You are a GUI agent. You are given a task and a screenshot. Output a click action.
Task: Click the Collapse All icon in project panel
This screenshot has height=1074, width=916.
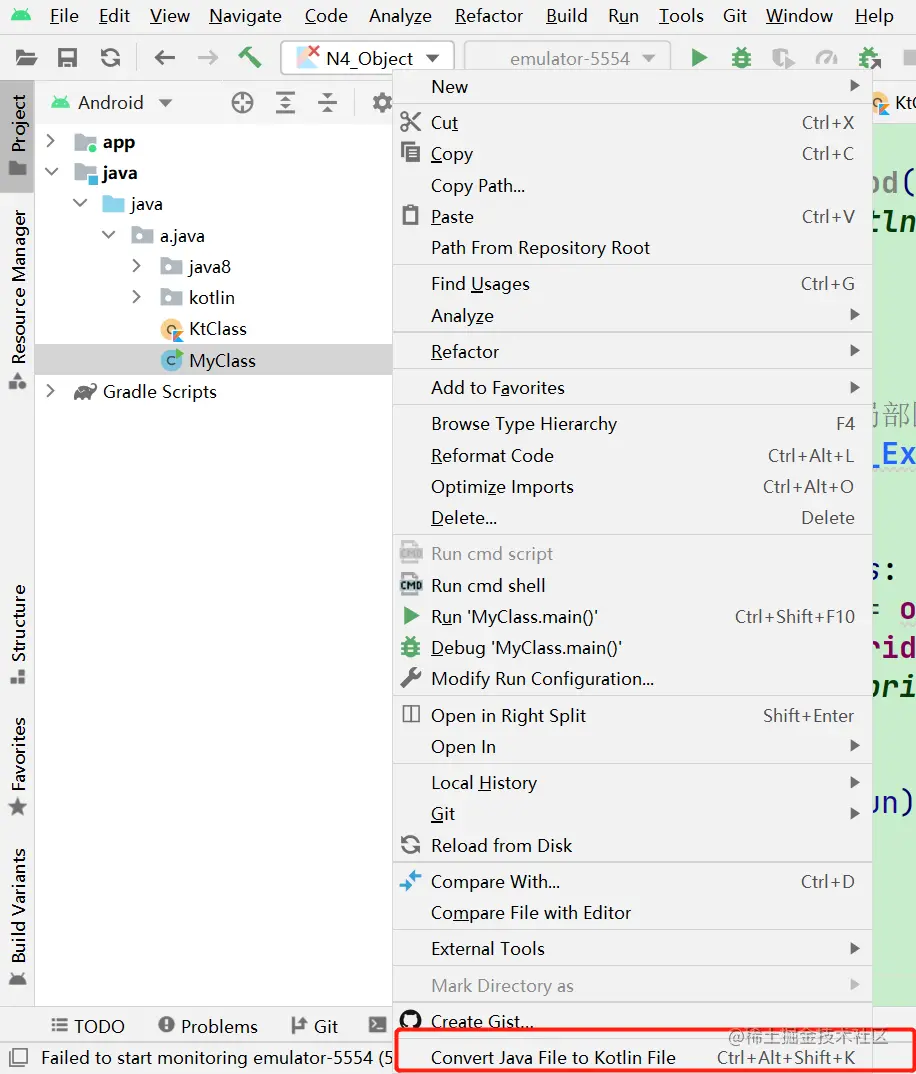tap(327, 103)
